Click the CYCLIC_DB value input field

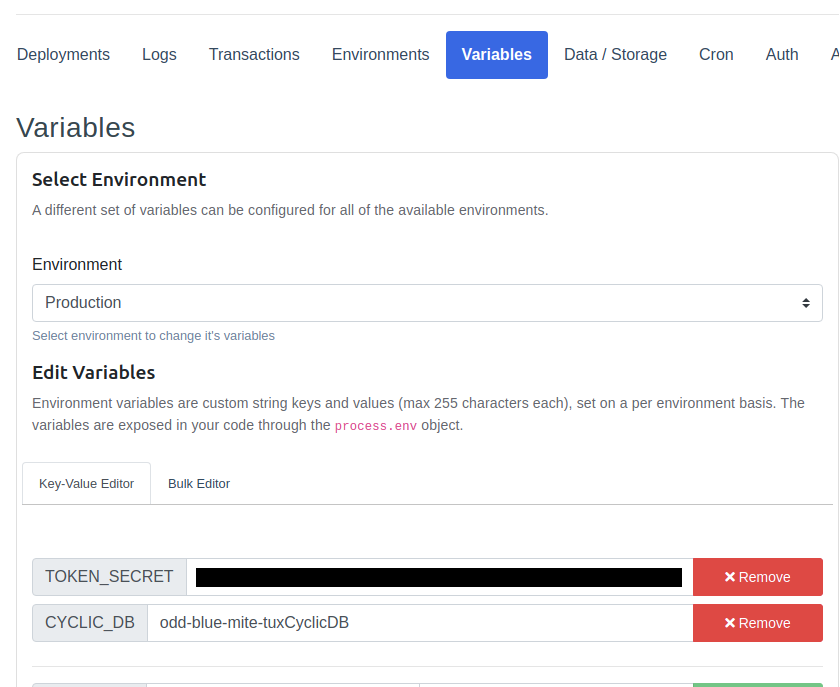(x=420, y=622)
